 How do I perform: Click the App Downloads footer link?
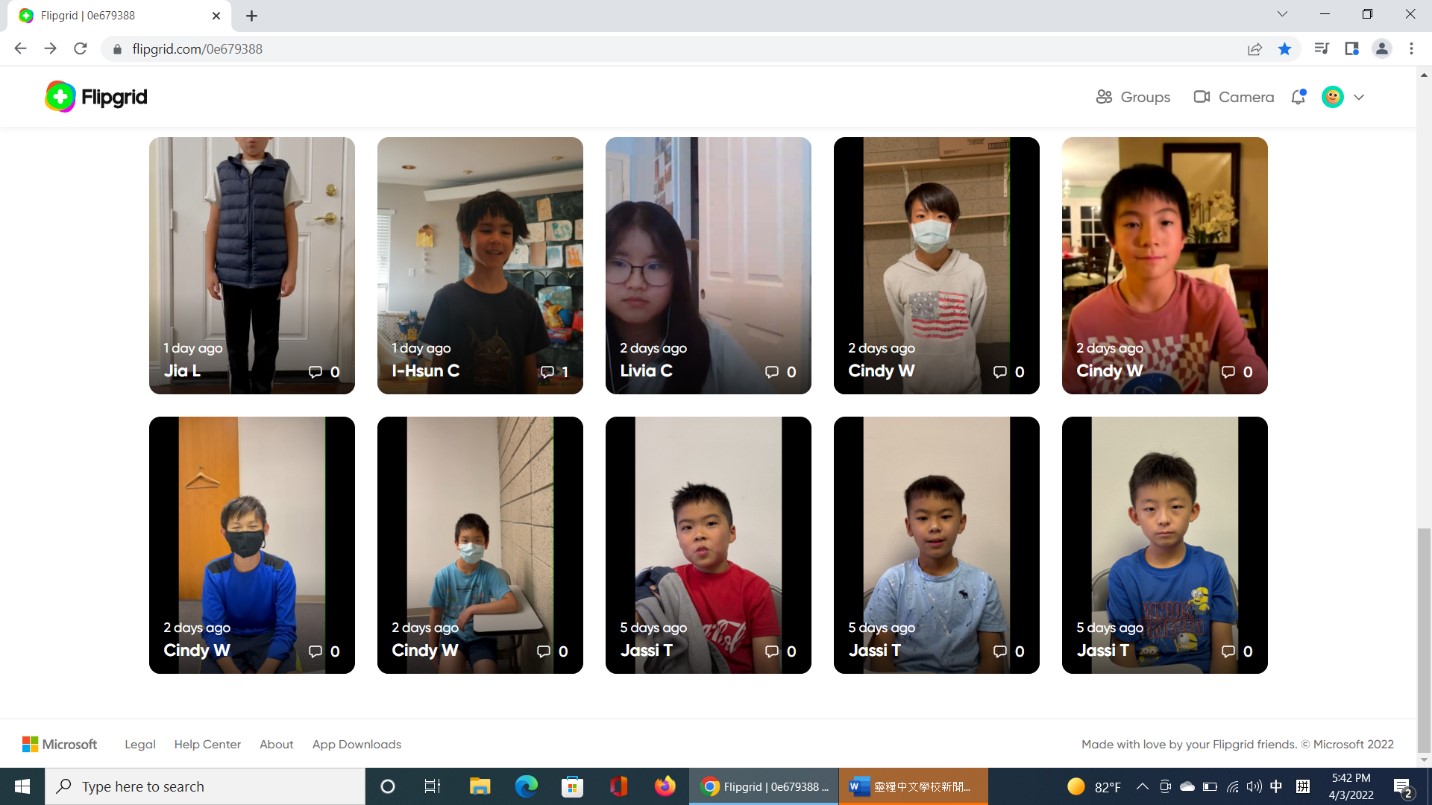pos(356,744)
